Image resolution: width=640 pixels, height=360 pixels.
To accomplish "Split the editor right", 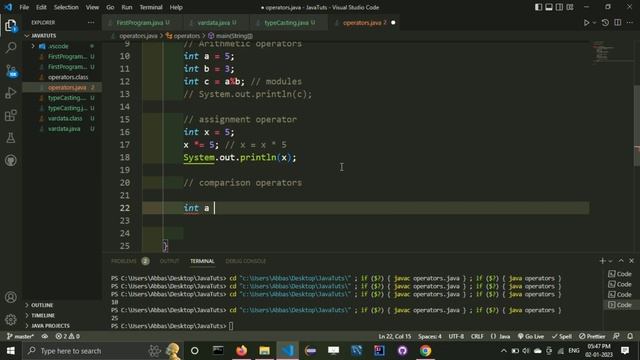I will (618, 23).
